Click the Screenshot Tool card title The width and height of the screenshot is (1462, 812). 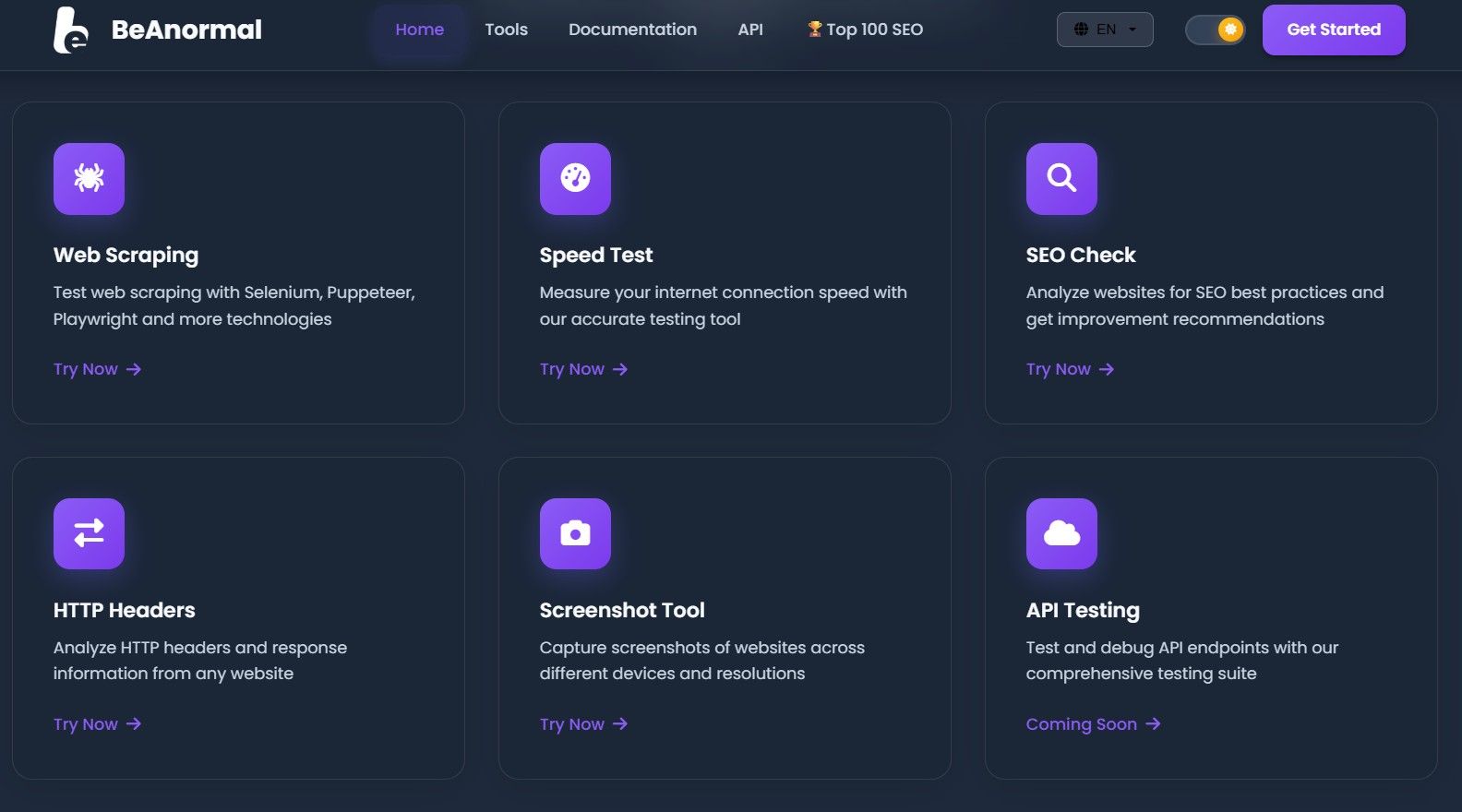pos(622,610)
